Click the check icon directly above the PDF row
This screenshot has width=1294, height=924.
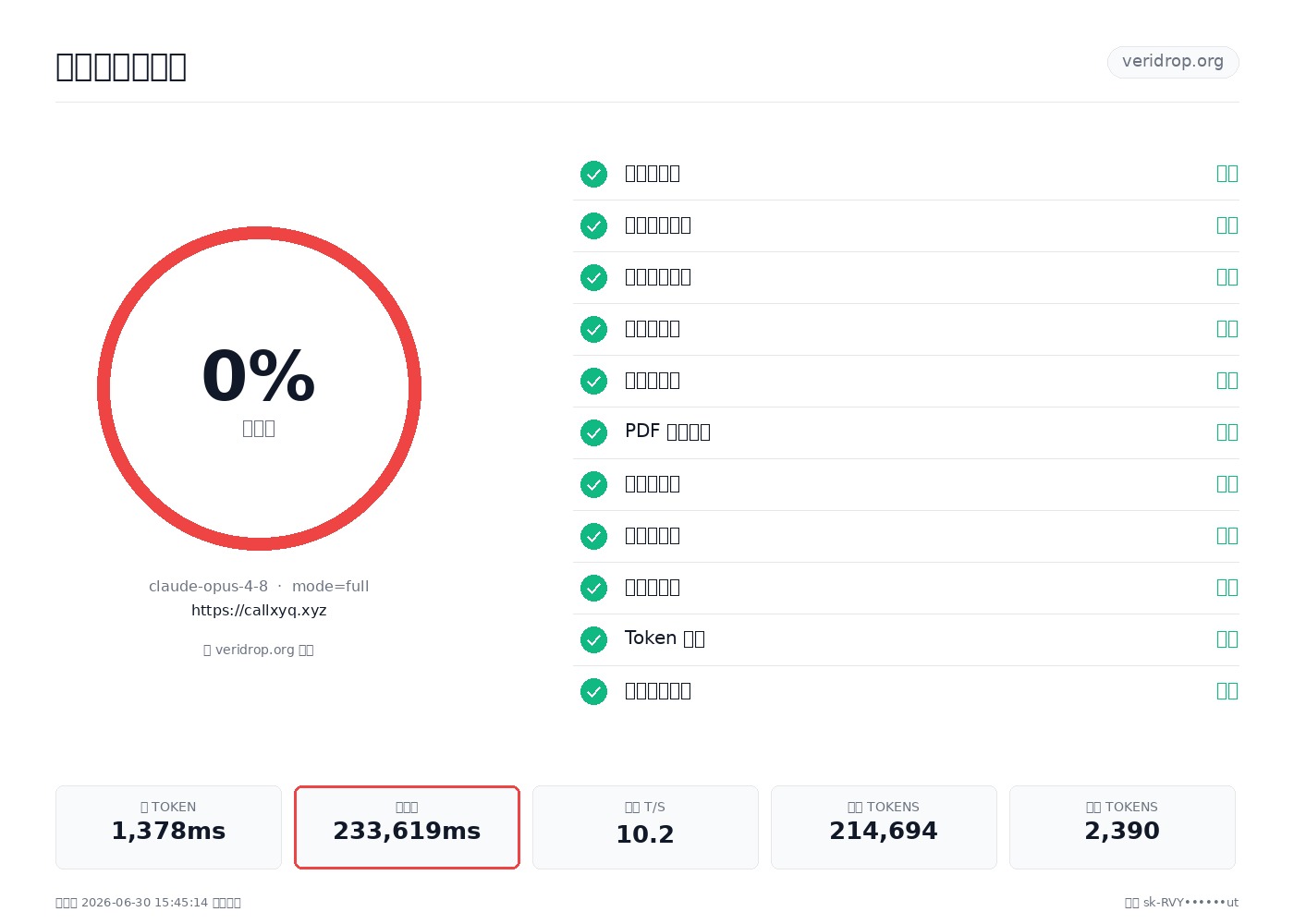click(593, 381)
